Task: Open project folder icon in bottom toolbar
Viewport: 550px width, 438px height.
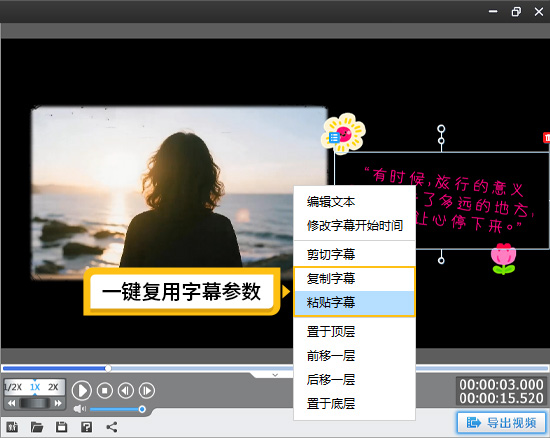Action: pos(37,427)
